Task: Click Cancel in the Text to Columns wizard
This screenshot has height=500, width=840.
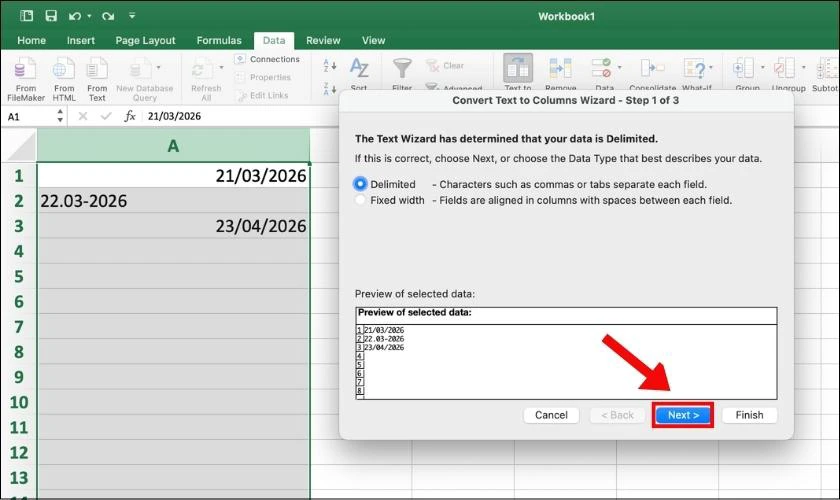Action: [x=551, y=415]
